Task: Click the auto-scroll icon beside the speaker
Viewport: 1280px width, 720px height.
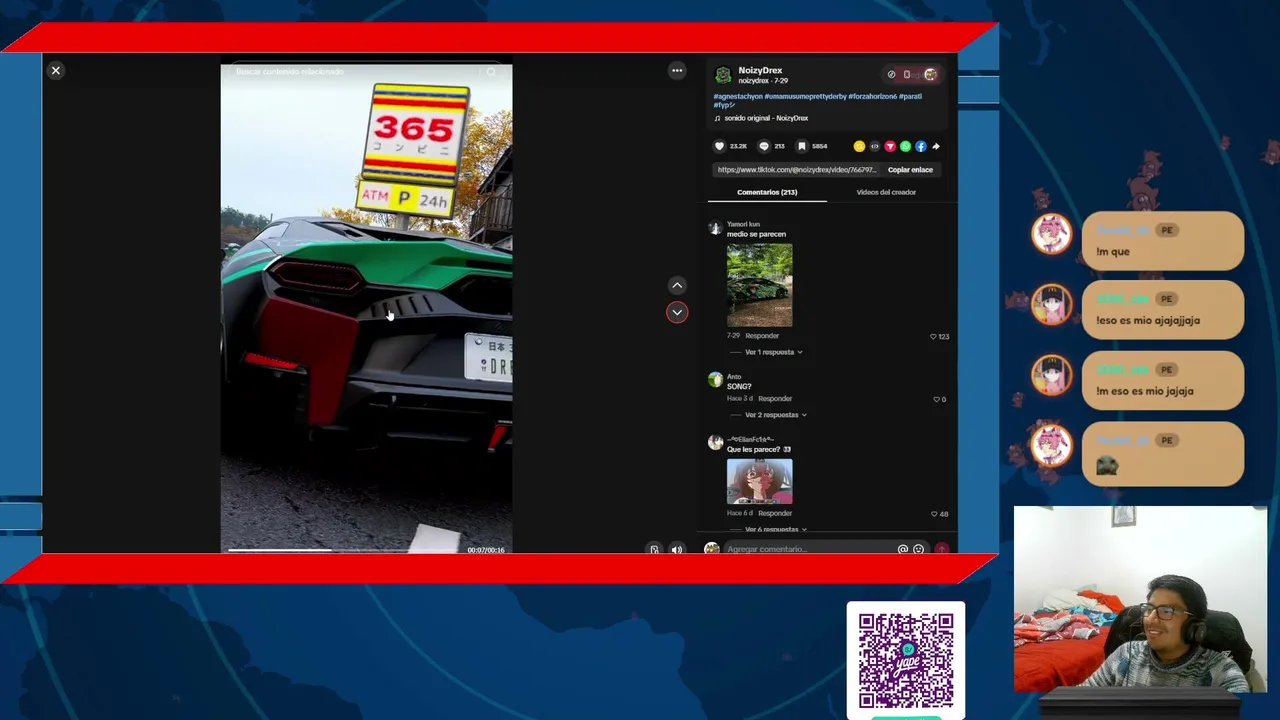Action: [x=654, y=549]
